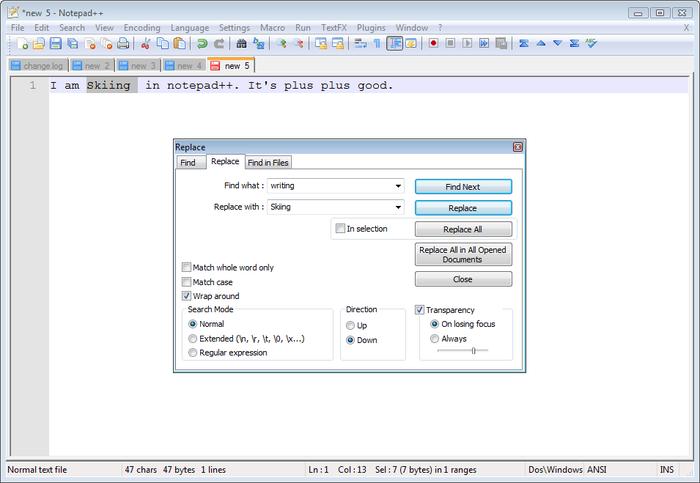700x483 pixels.
Task: Click Run Macro Multiple Times icon
Action: coord(484,43)
